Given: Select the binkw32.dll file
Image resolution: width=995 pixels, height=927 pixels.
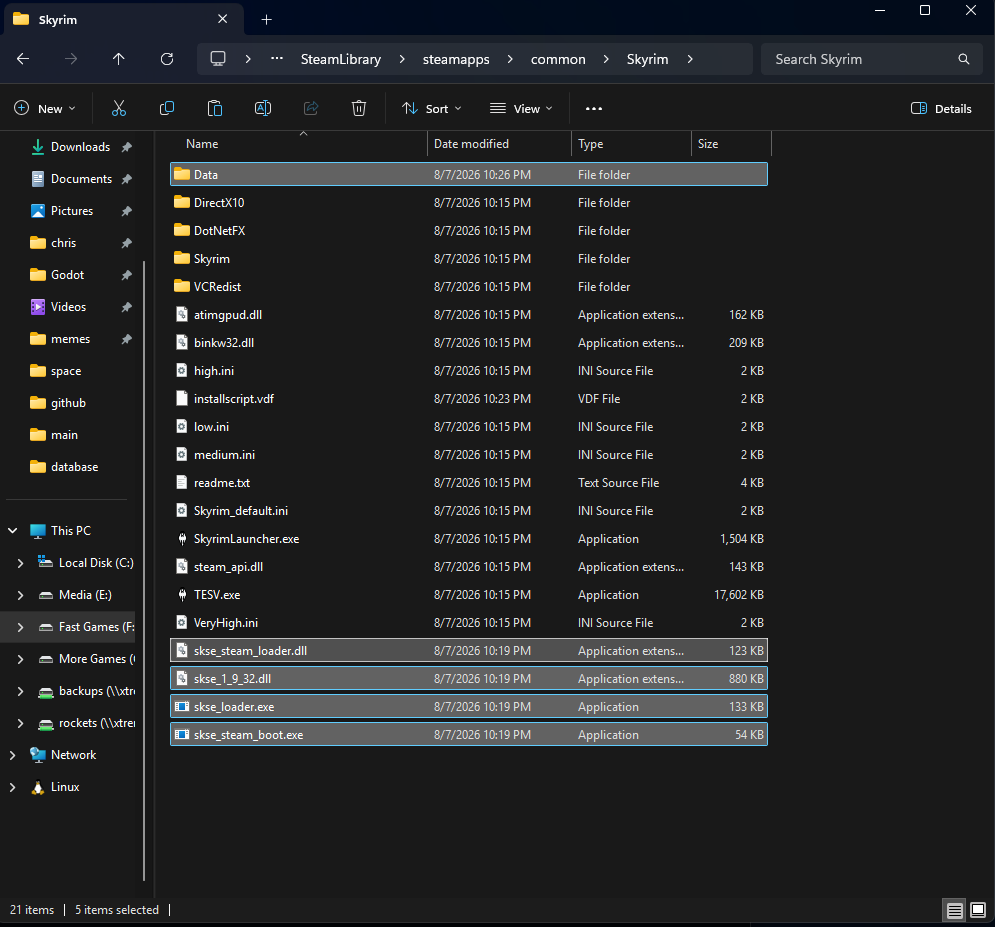Looking at the screenshot, I should click(469, 343).
